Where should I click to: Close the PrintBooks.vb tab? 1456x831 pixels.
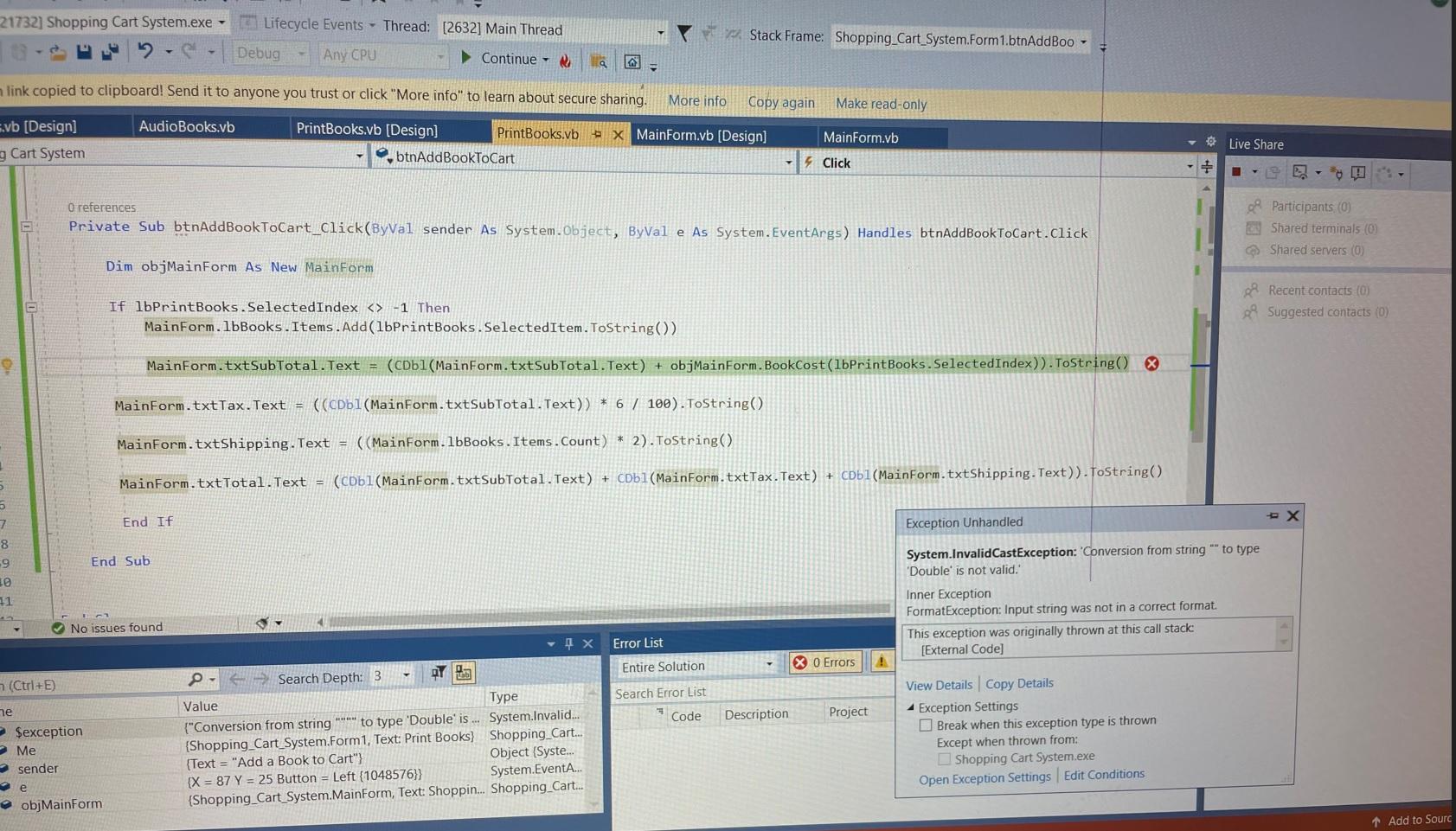tap(618, 135)
